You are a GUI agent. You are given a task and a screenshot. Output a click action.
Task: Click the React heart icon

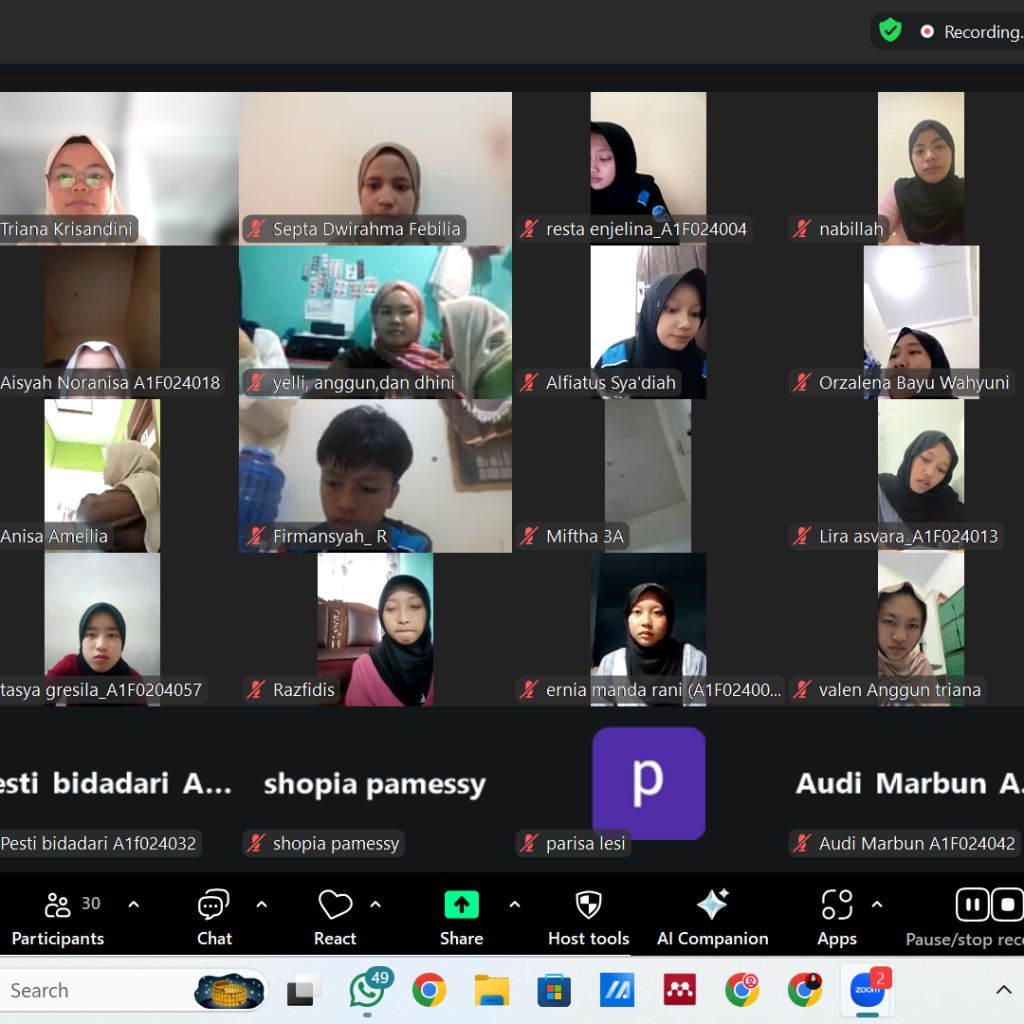335,918
